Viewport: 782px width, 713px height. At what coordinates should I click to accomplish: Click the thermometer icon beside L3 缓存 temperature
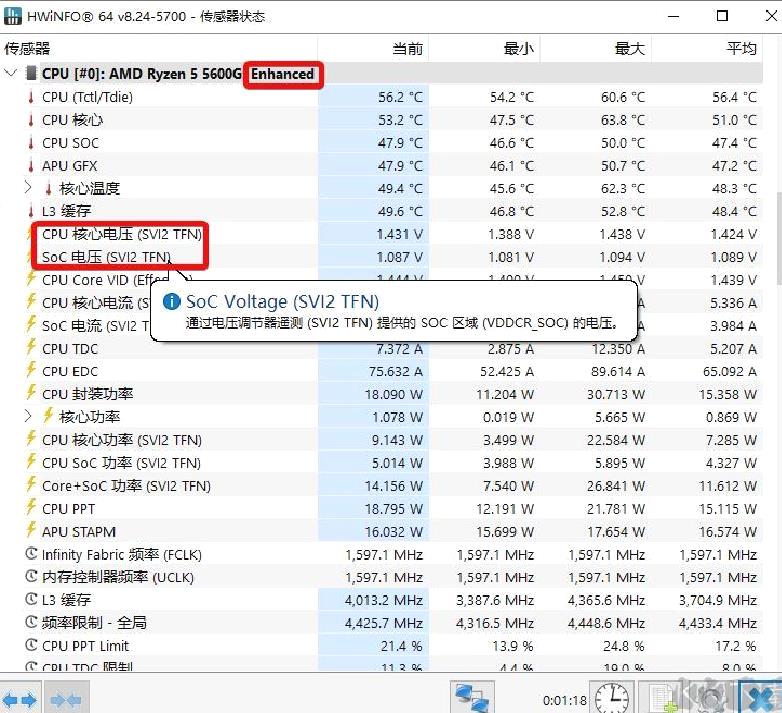(x=31, y=211)
